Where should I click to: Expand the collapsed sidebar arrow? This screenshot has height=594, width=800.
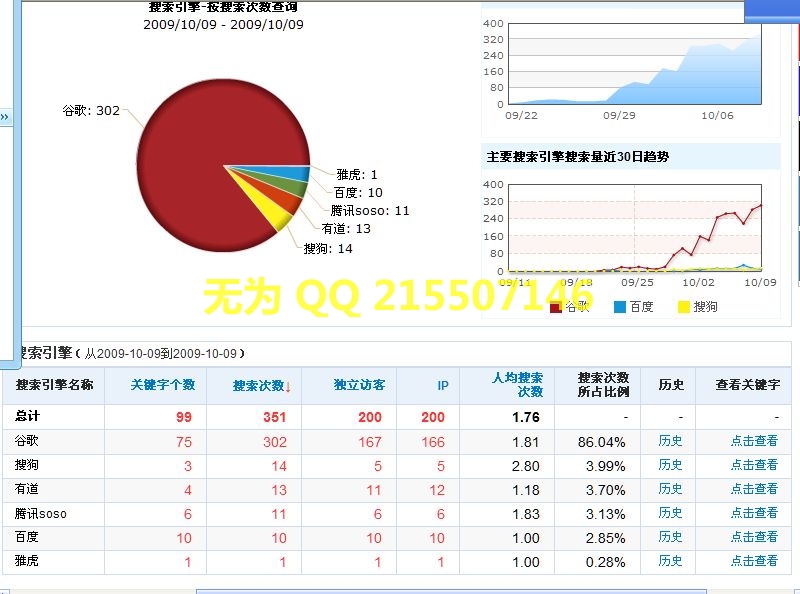(5, 117)
